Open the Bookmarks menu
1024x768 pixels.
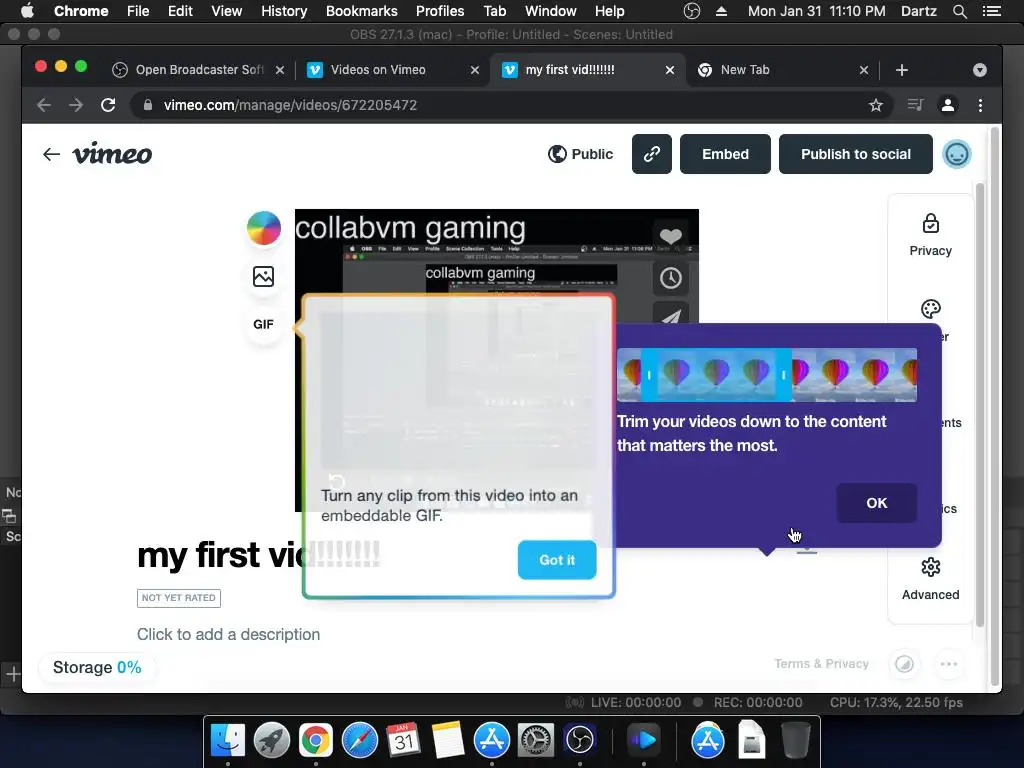361,11
